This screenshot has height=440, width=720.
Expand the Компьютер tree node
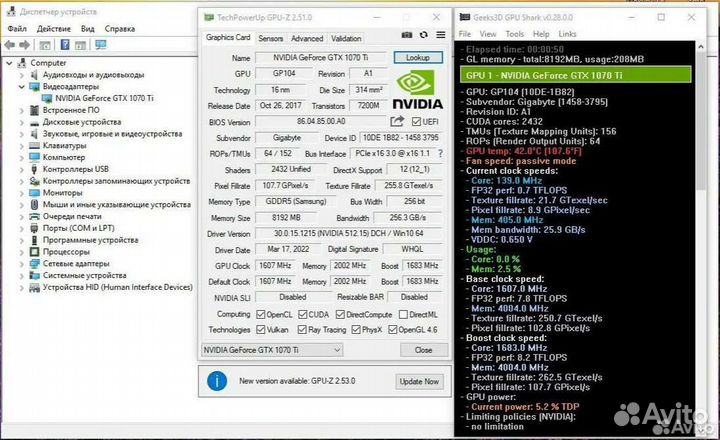[x=22, y=158]
